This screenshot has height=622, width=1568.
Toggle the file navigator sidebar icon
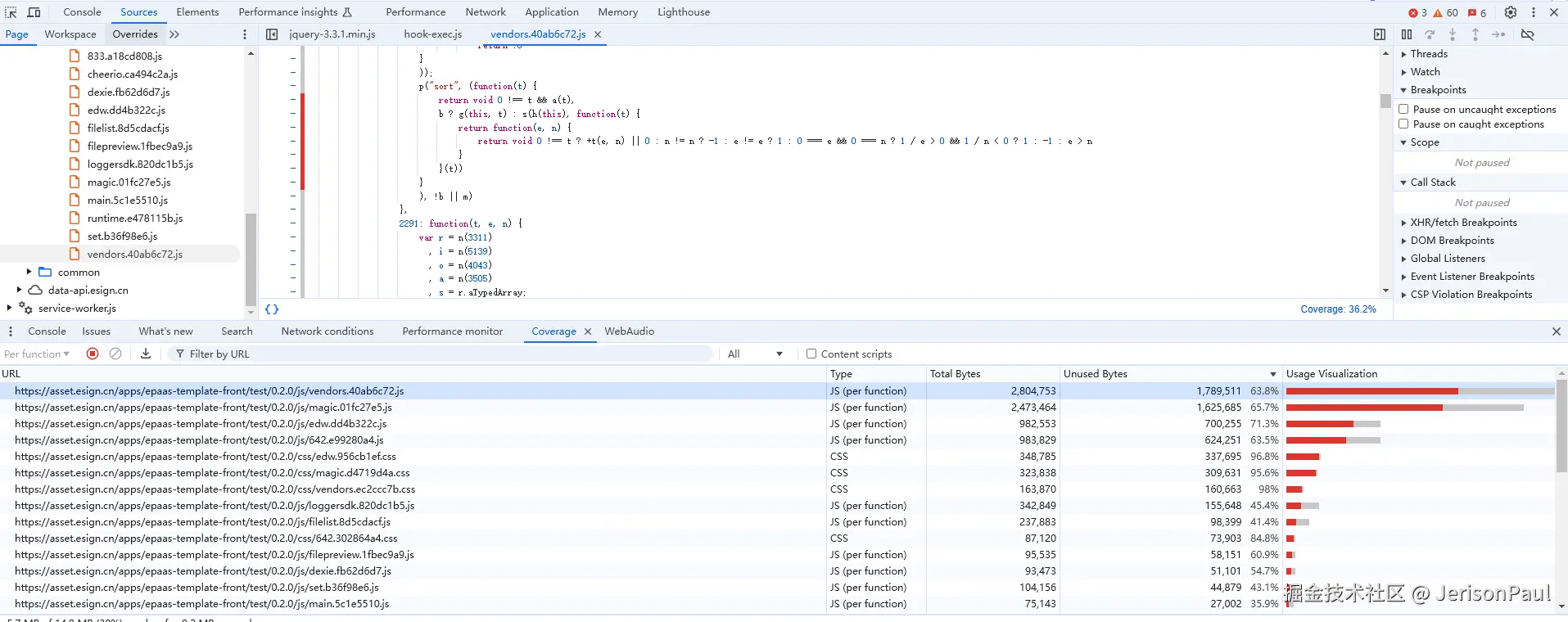272,34
